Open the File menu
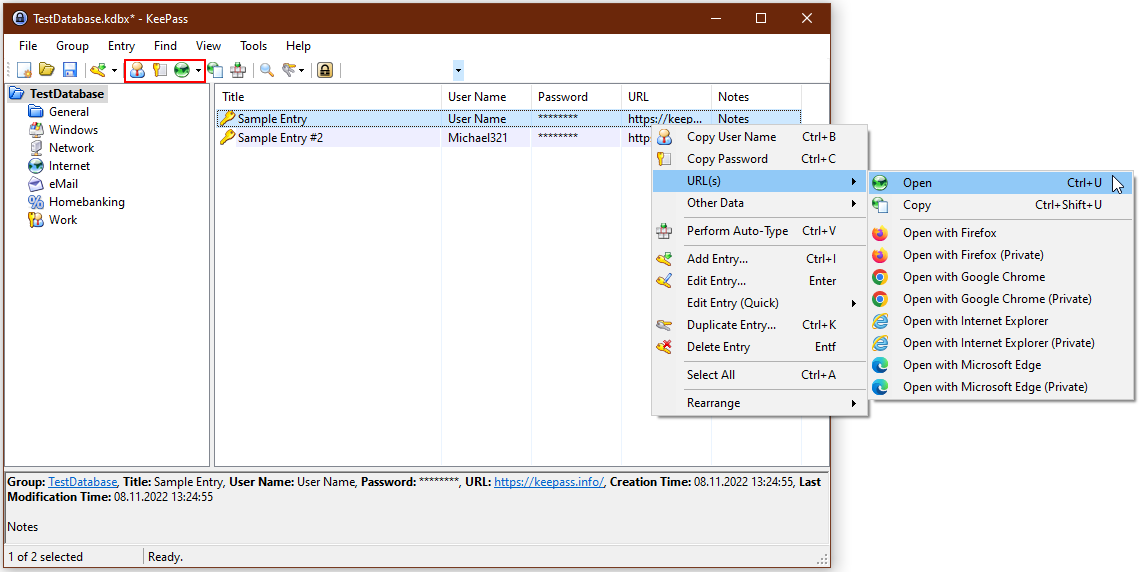Image resolution: width=1144 pixels, height=572 pixels. point(28,45)
